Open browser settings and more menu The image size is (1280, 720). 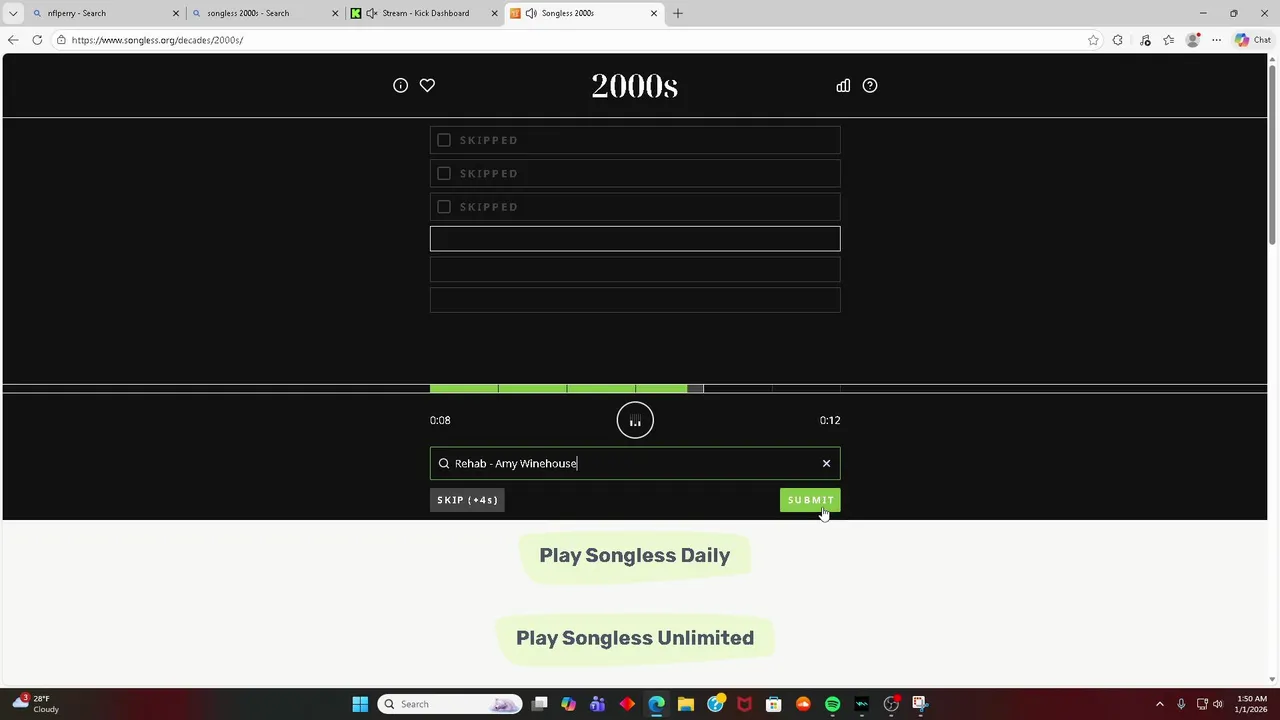[x=1216, y=40]
